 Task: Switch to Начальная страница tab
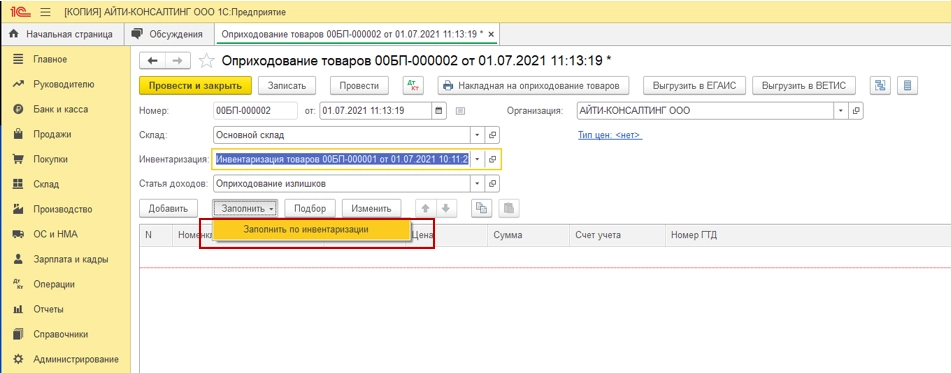click(61, 35)
